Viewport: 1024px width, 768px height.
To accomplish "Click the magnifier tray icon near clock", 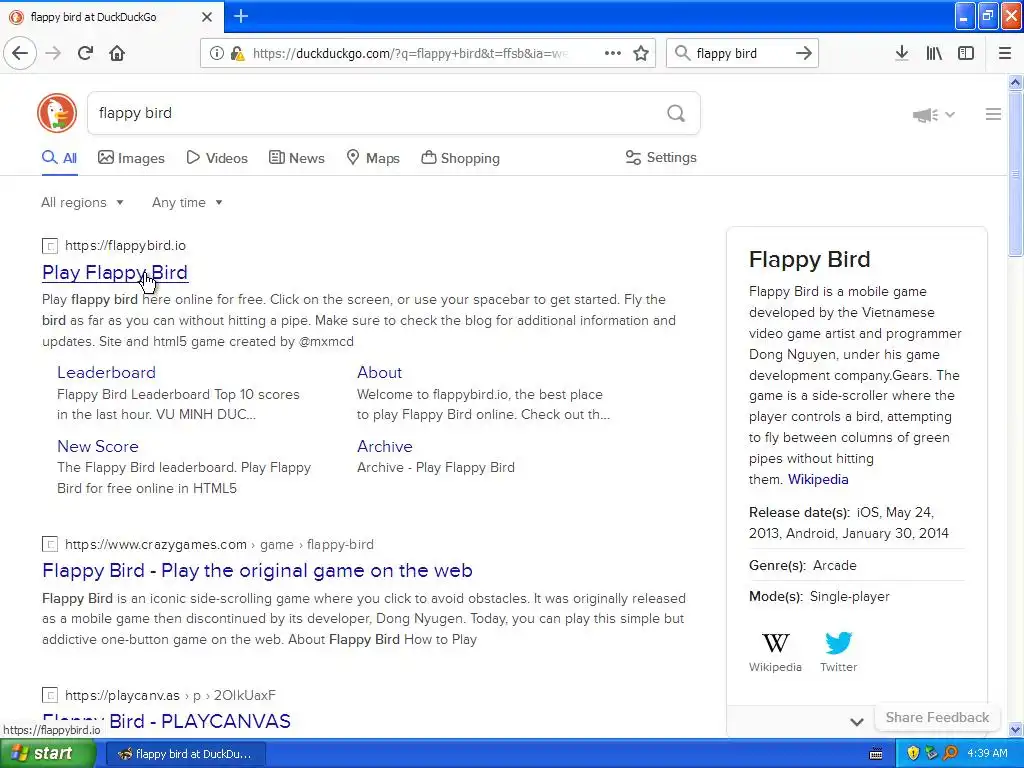I will [950, 754].
